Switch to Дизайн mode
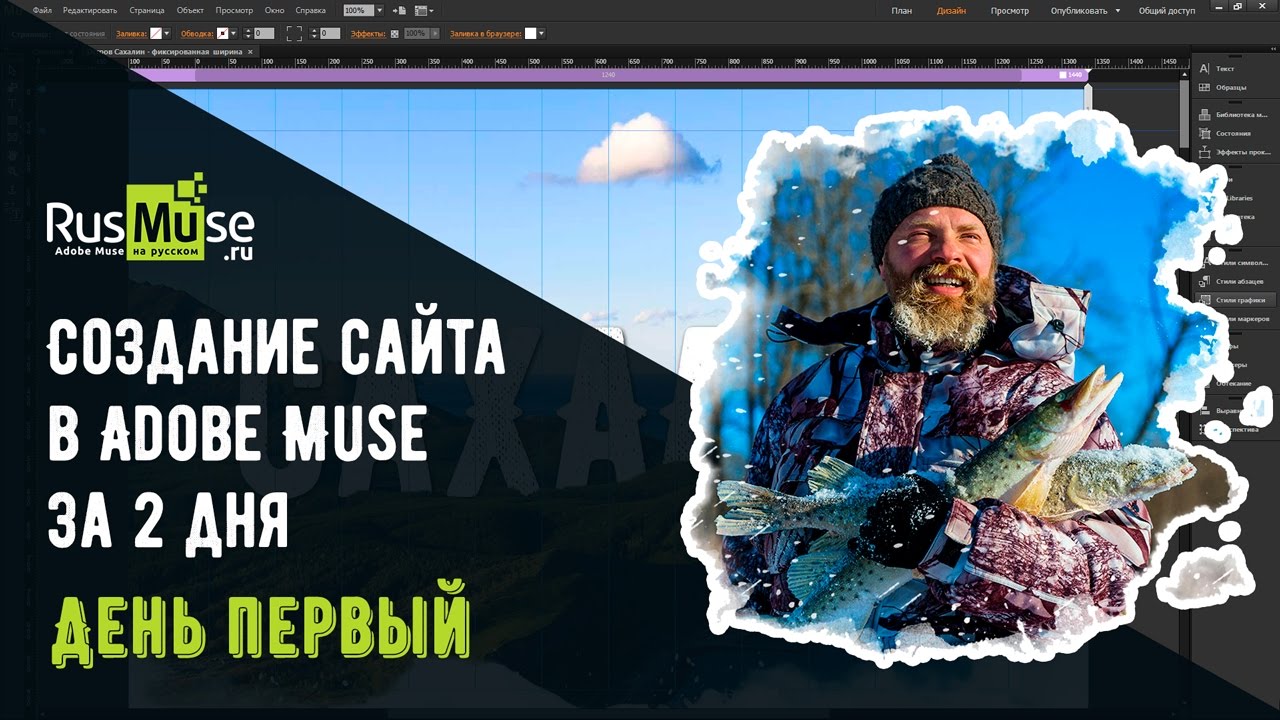 pos(951,10)
